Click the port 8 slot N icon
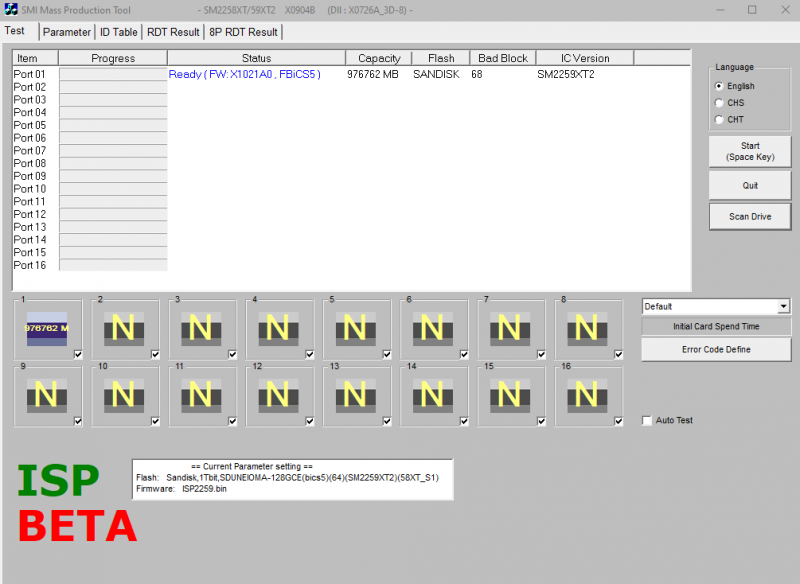Image resolution: width=800 pixels, height=584 pixels. pyautogui.click(x=586, y=328)
